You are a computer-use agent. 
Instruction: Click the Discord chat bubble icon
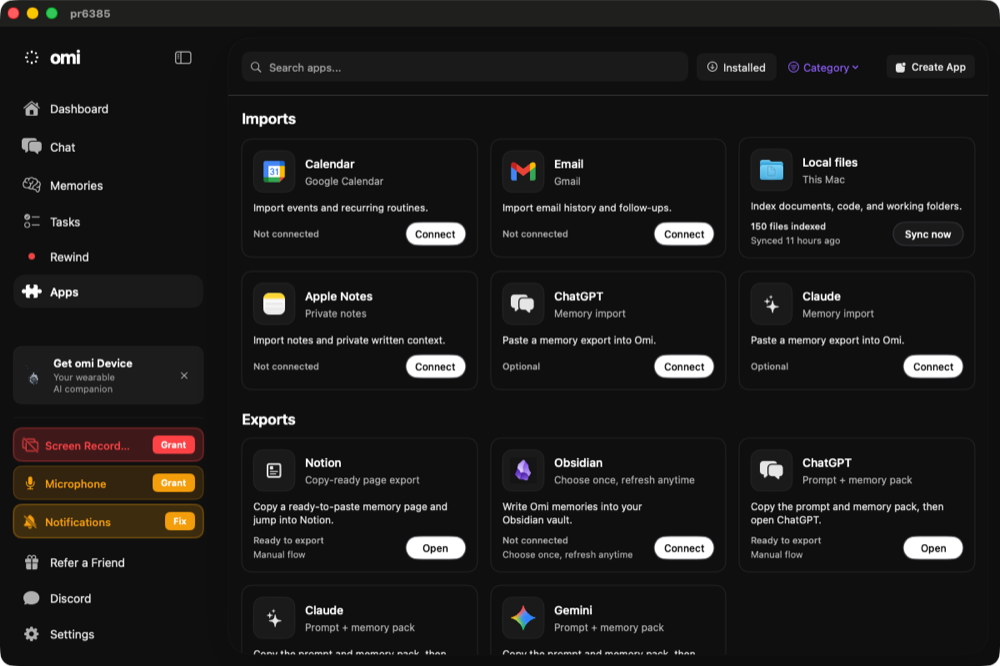pos(31,598)
